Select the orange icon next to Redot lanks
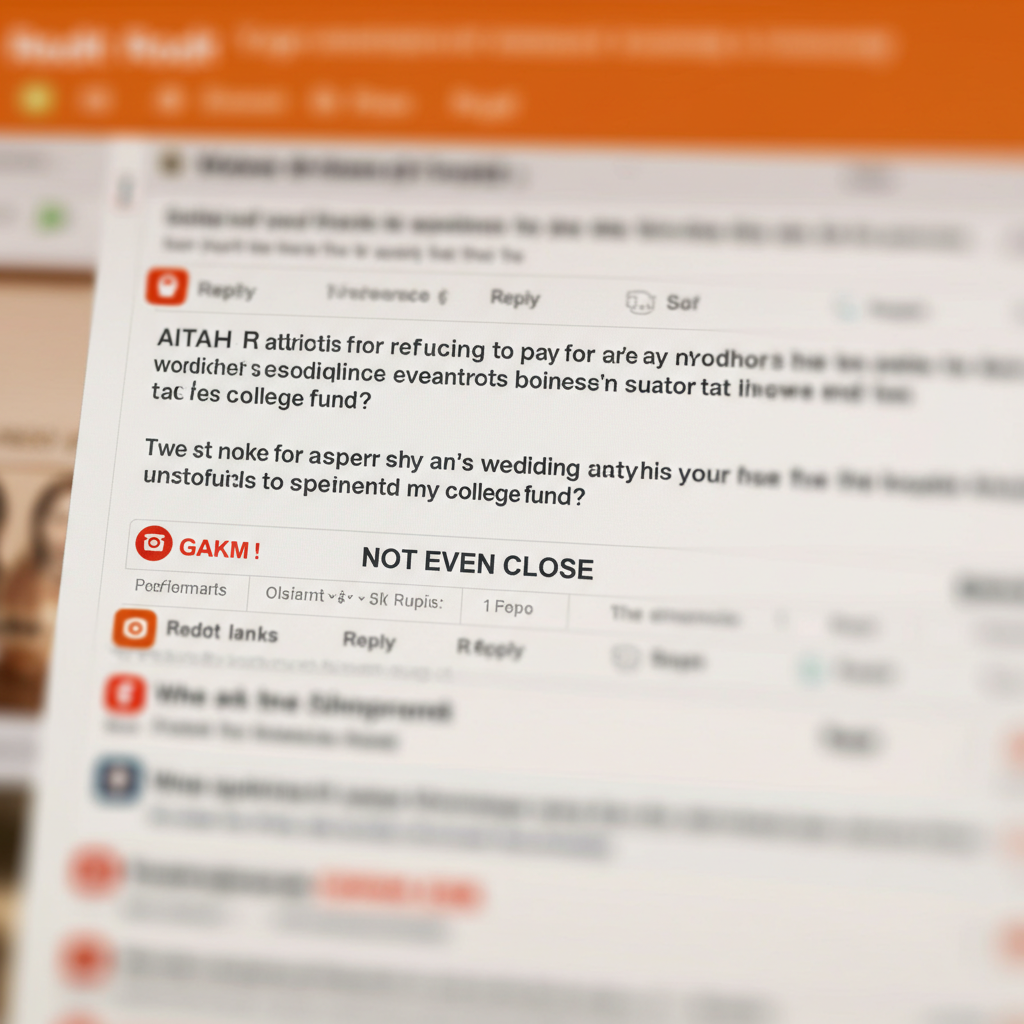This screenshot has width=1024, height=1024. click(x=135, y=628)
